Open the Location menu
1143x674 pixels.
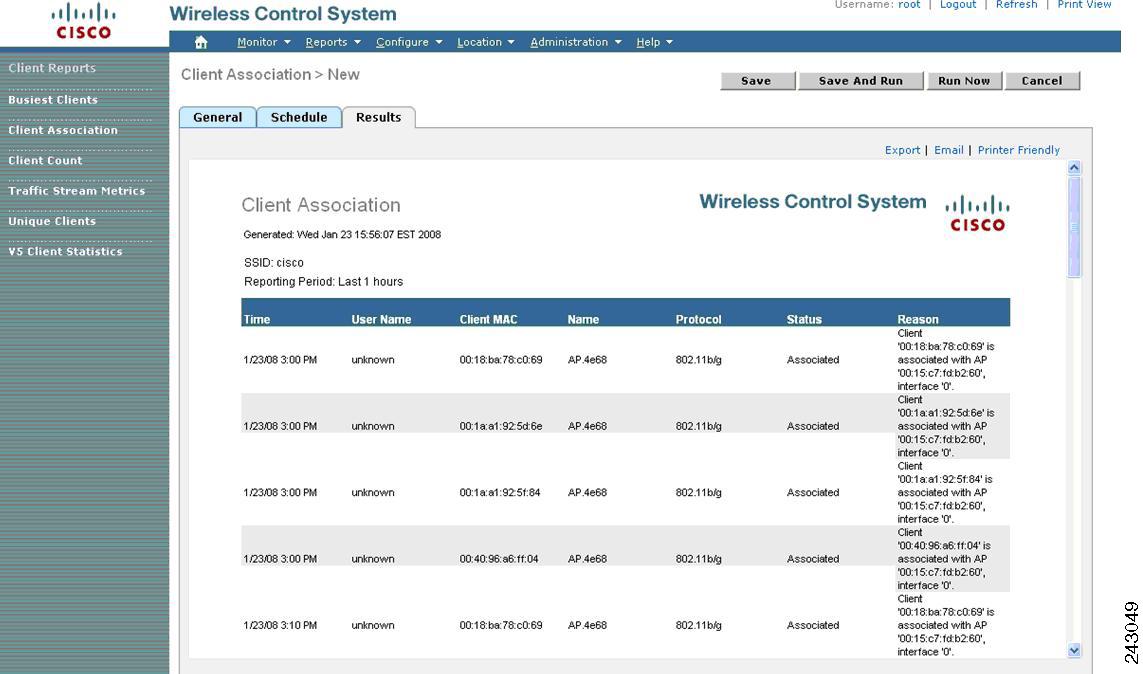click(479, 42)
